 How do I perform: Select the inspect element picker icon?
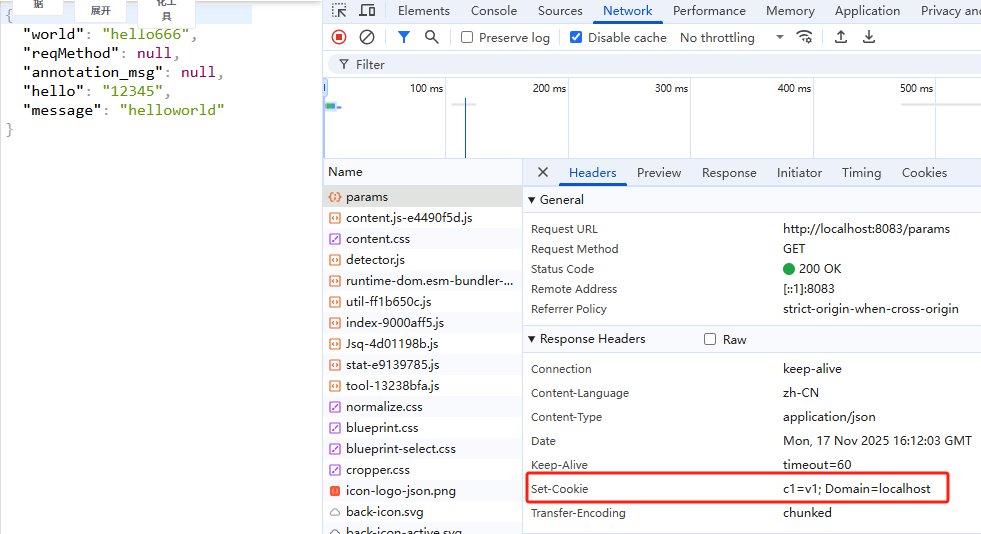click(339, 11)
